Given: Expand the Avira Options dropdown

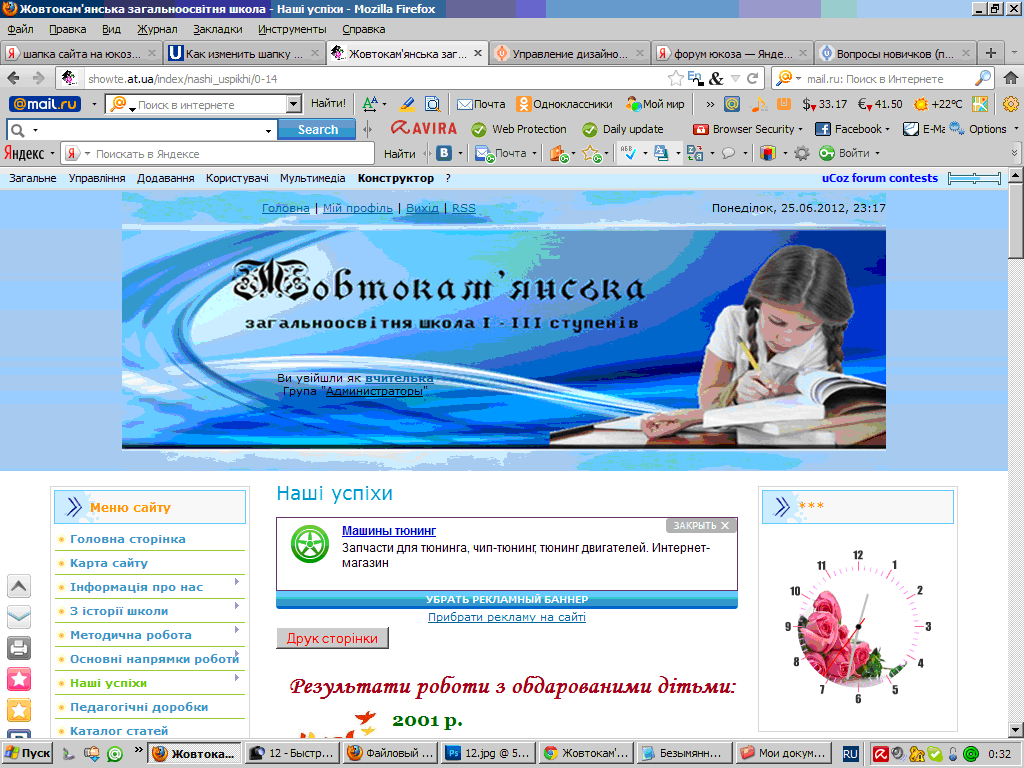Looking at the screenshot, I should 1016,129.
